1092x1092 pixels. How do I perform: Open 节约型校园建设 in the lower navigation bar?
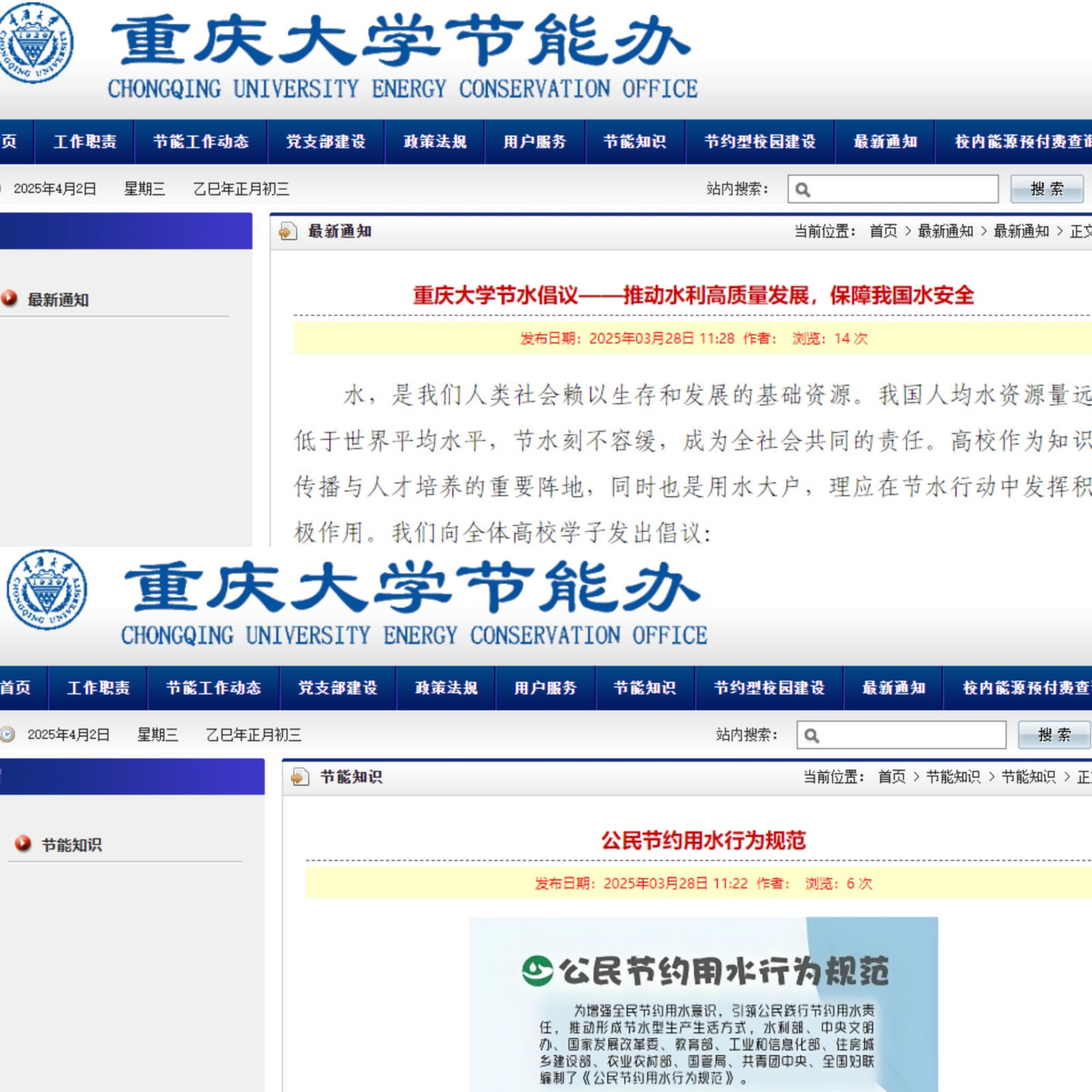pos(769,687)
